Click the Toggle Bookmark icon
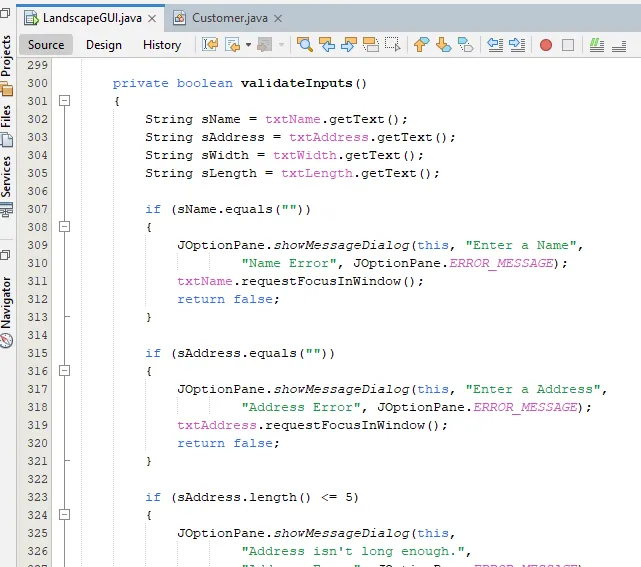 [466, 45]
